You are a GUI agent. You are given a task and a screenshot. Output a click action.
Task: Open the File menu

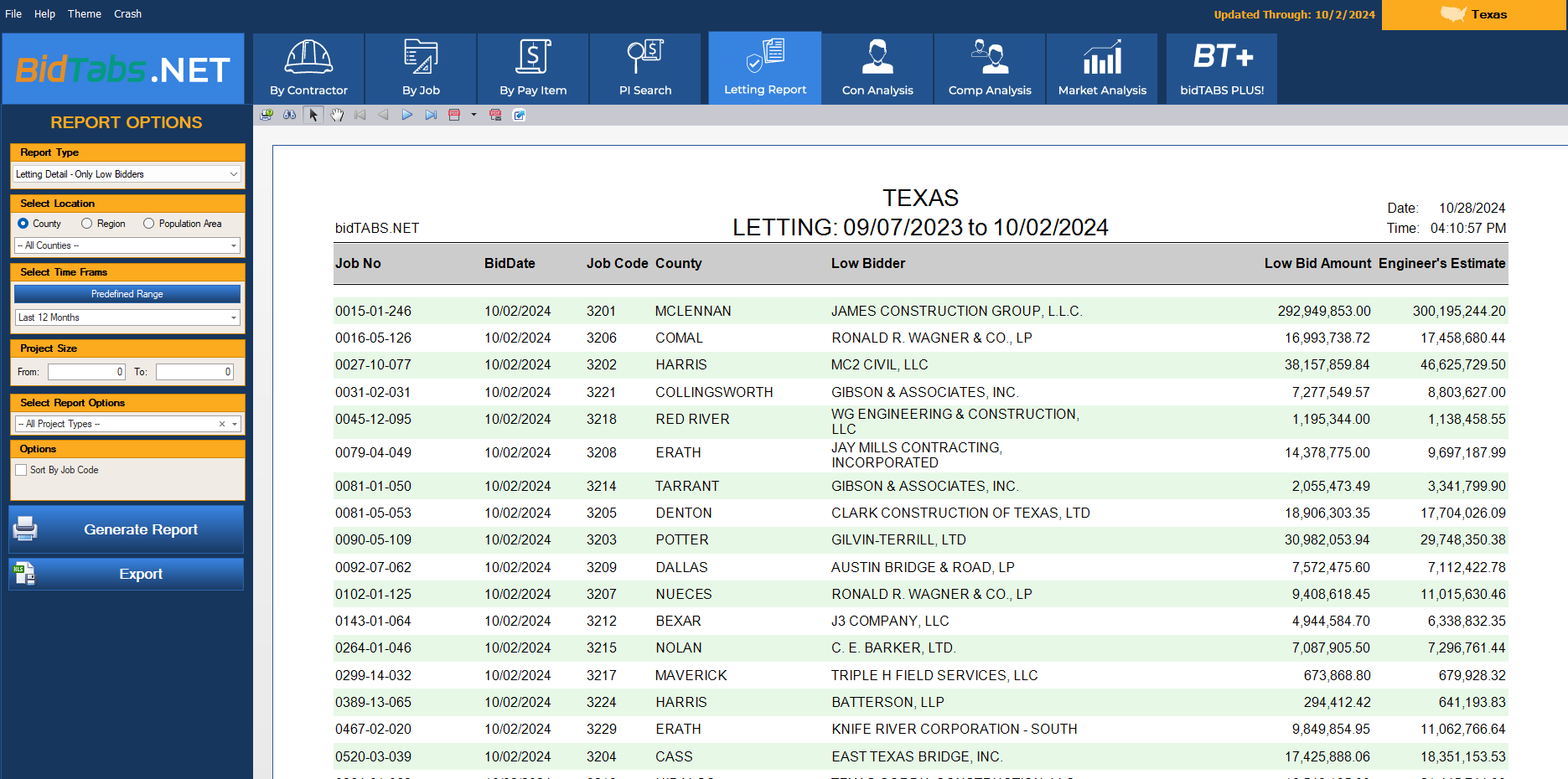13,14
